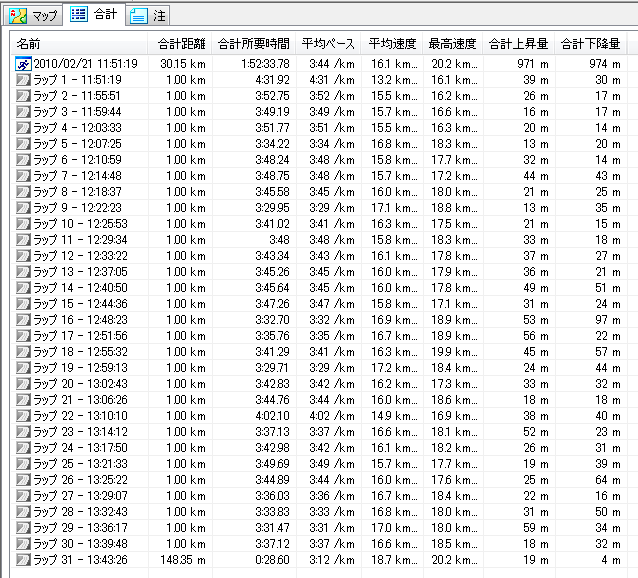Sort by the 合計距離 column header
This screenshot has width=638, height=578.
pos(181,44)
